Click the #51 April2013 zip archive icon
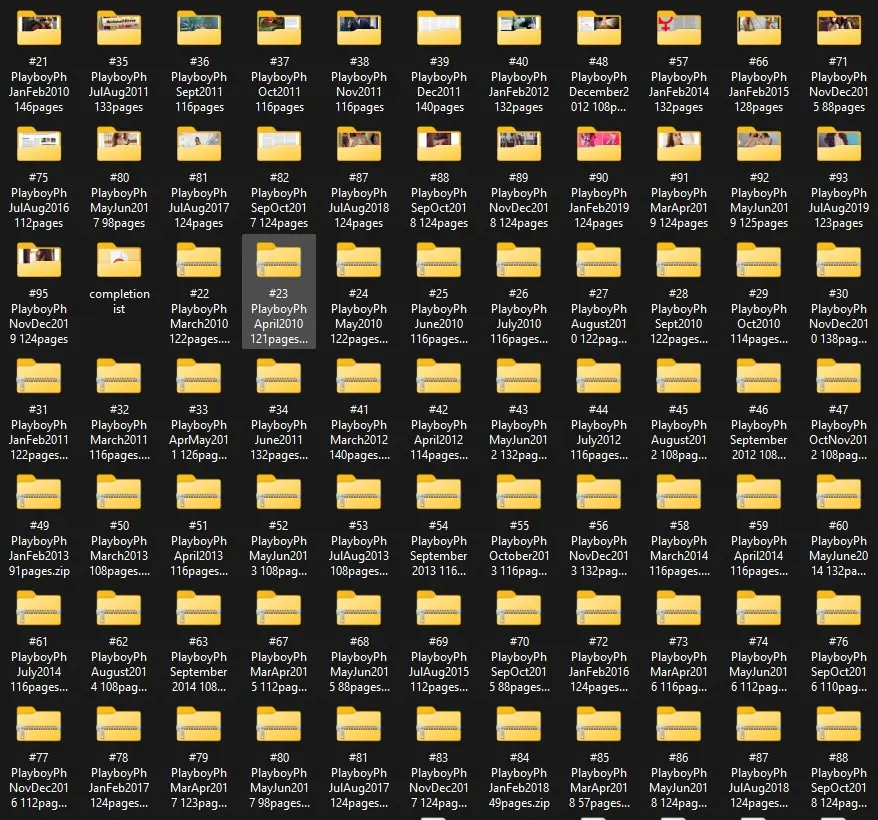 (199, 492)
